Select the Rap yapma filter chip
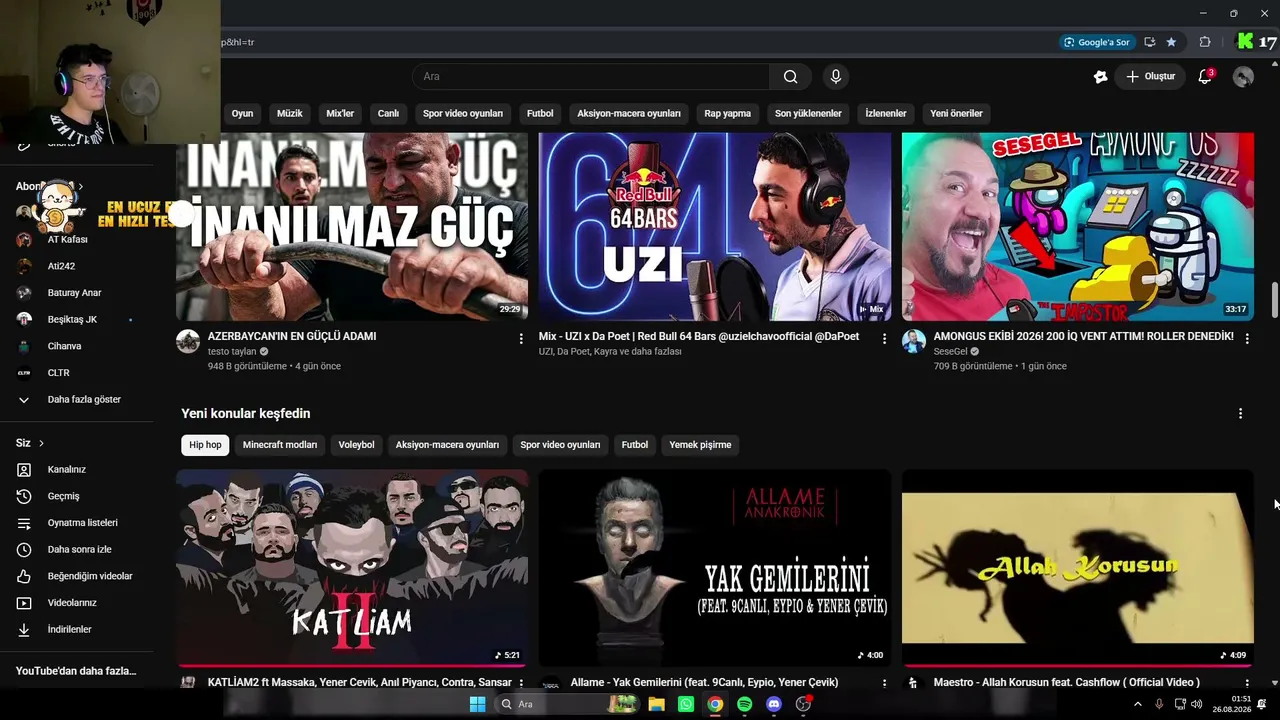This screenshot has height=720, width=1280. point(728,114)
